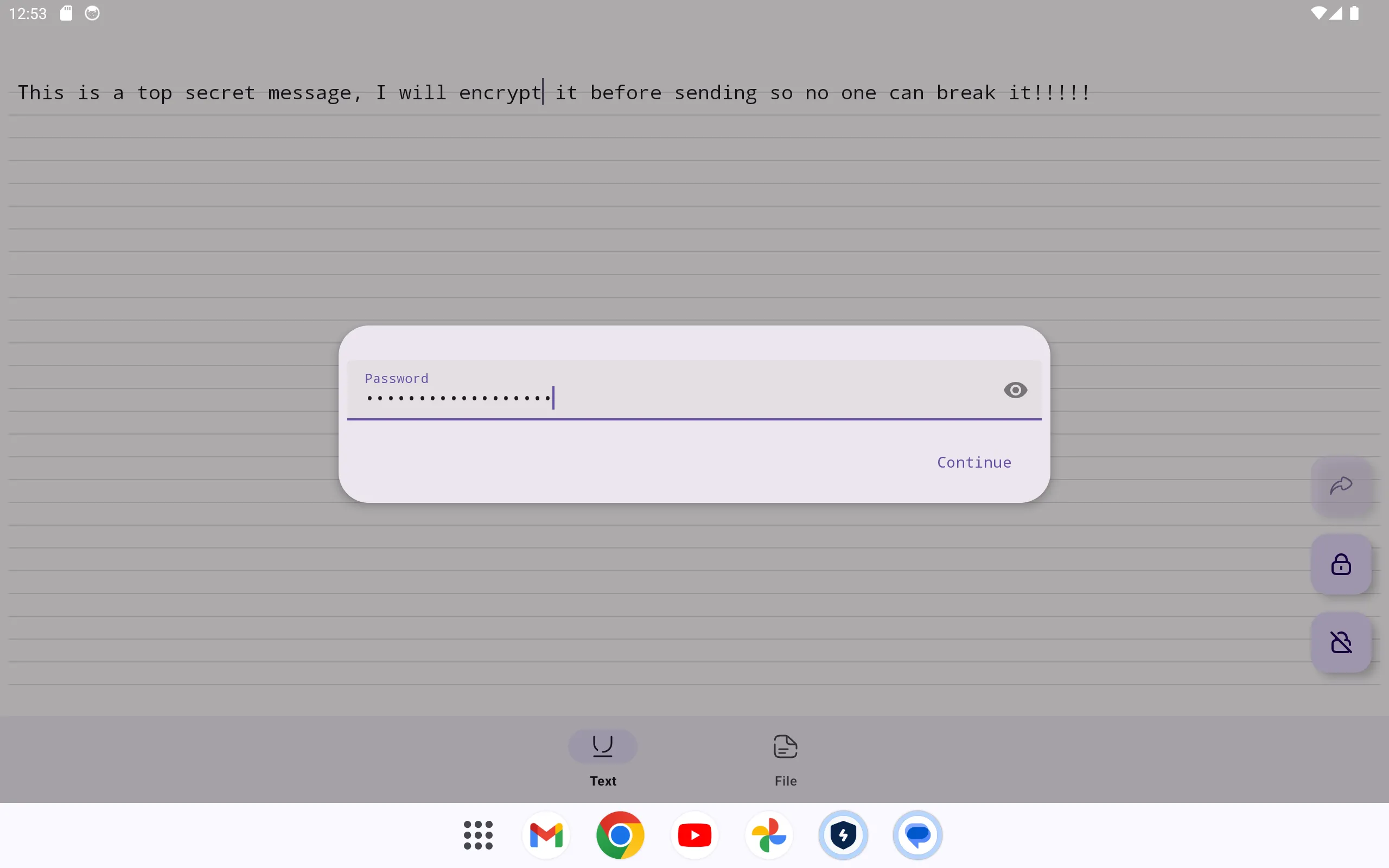Screen dimensions: 1389x868
Task: Open Google Photos from taskbar
Action: [x=769, y=834]
